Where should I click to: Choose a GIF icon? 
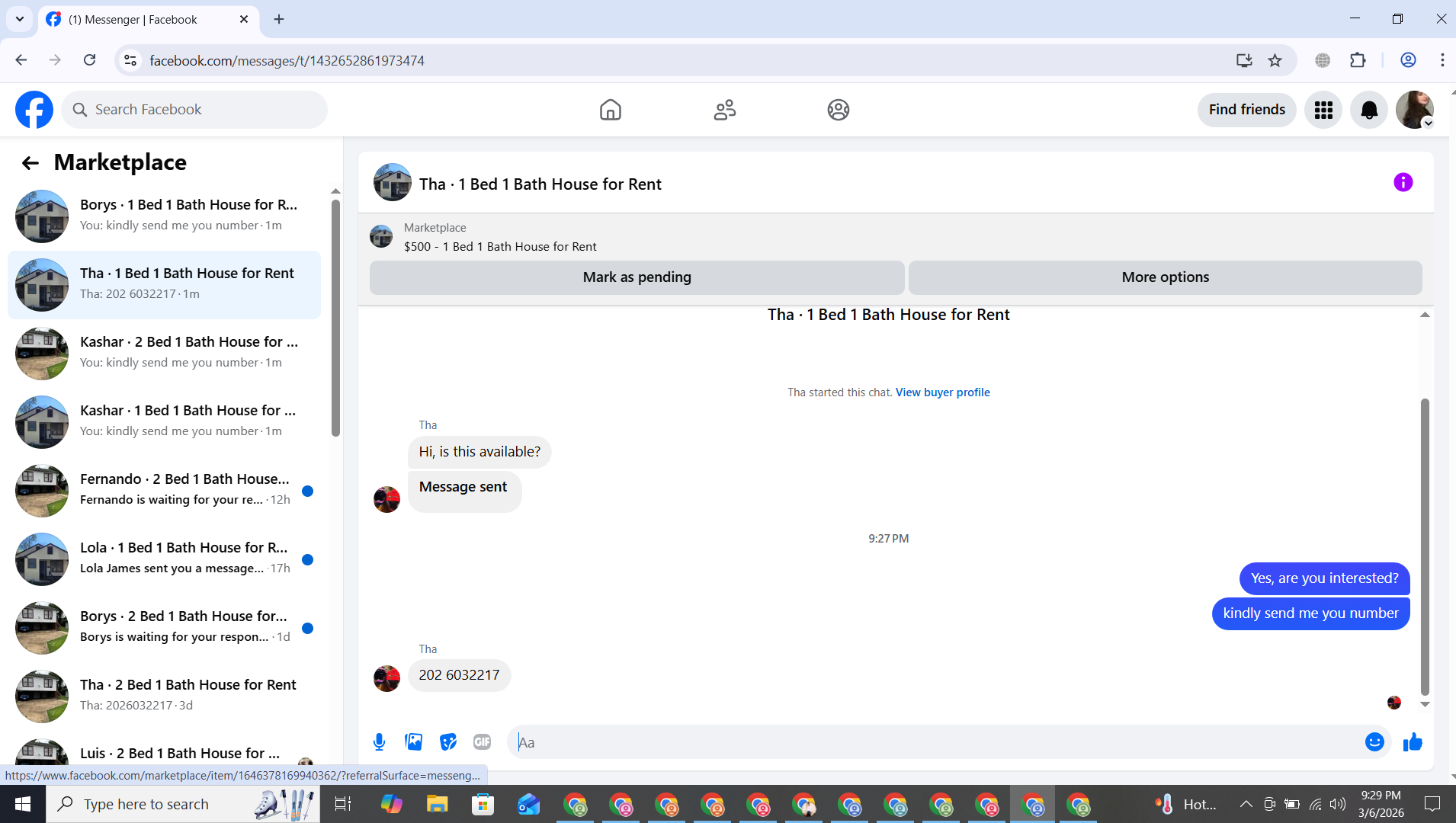tap(482, 741)
